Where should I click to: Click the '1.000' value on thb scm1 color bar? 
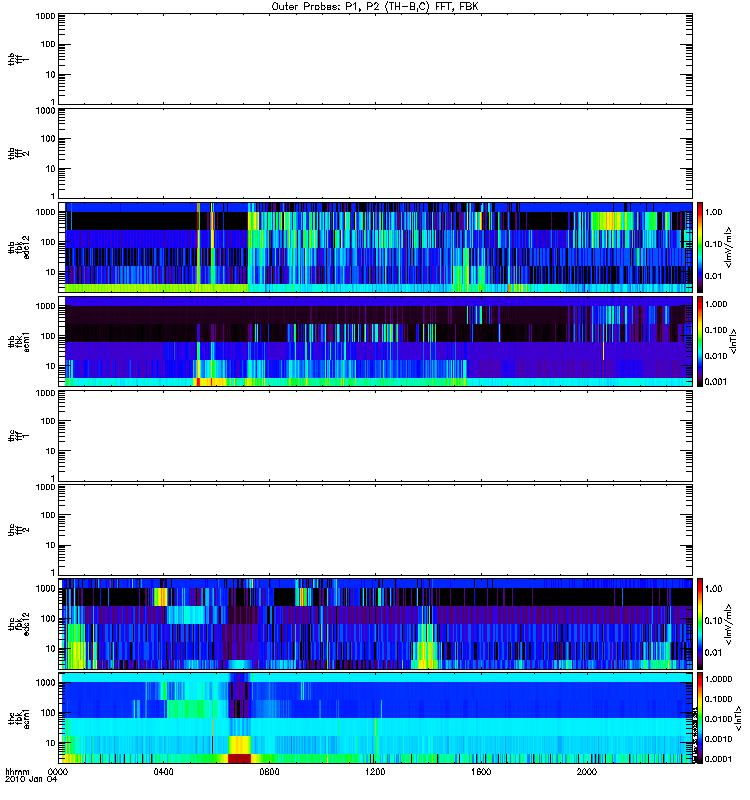(716, 304)
